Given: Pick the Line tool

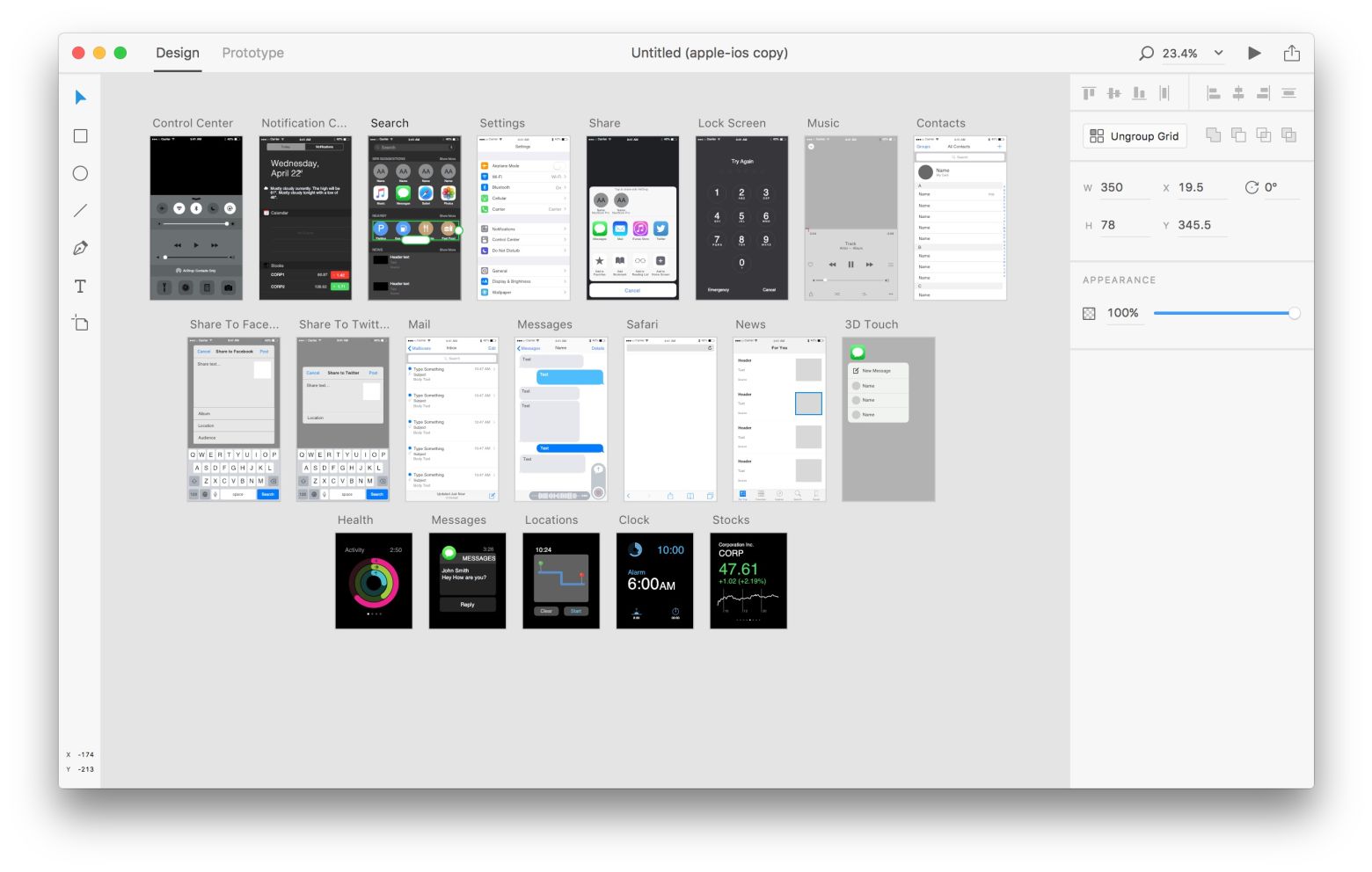Looking at the screenshot, I should pyautogui.click(x=80, y=211).
